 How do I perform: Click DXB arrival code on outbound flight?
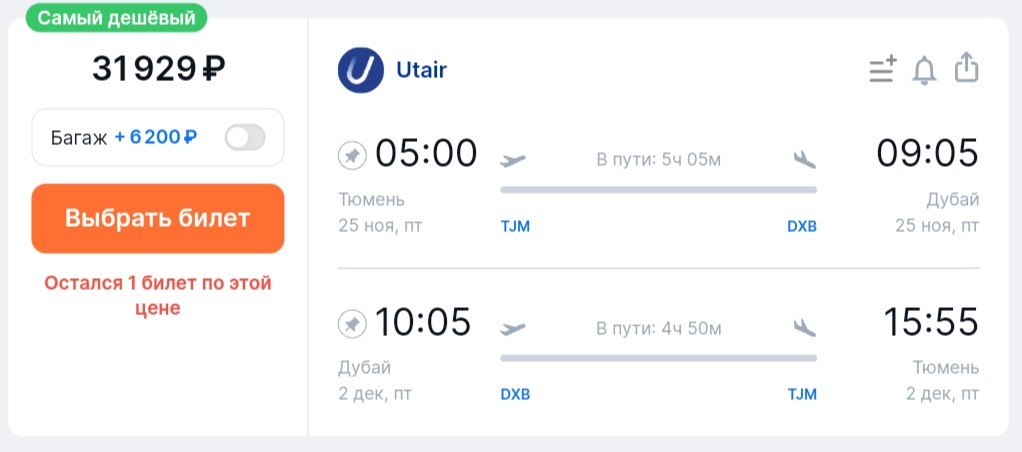point(802,226)
